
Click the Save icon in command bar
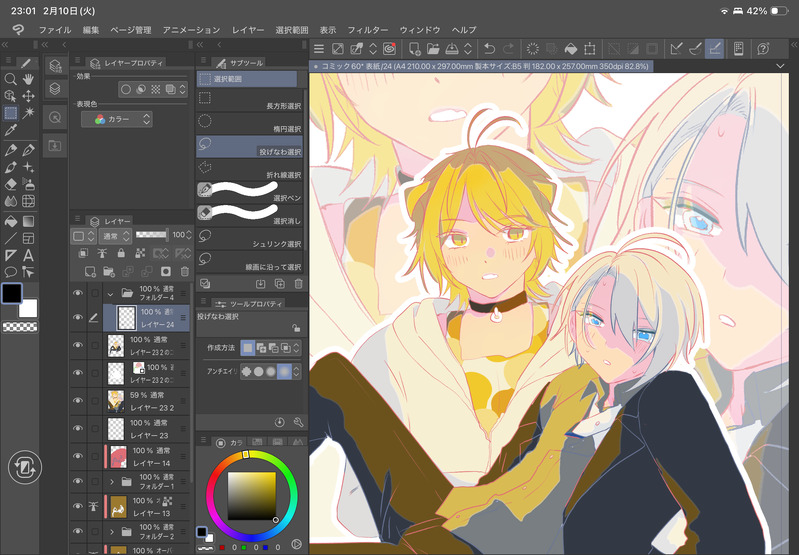[x=452, y=49]
